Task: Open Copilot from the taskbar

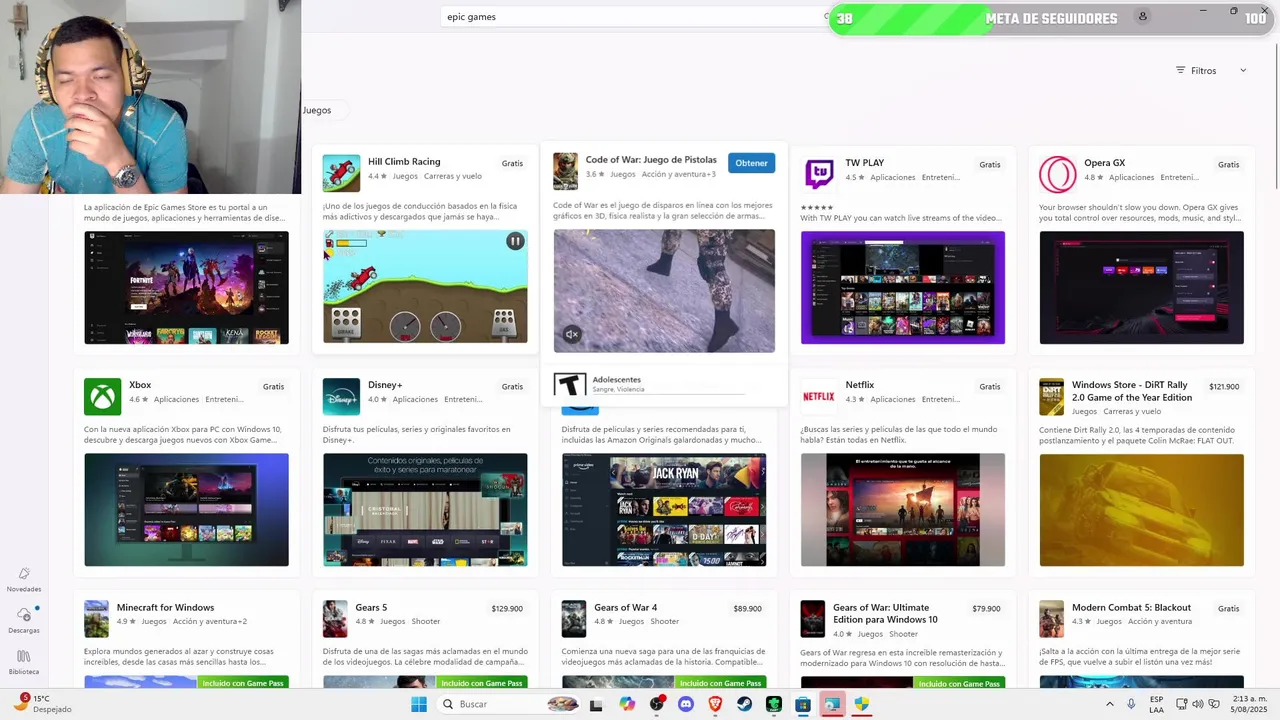Action: 627,704
